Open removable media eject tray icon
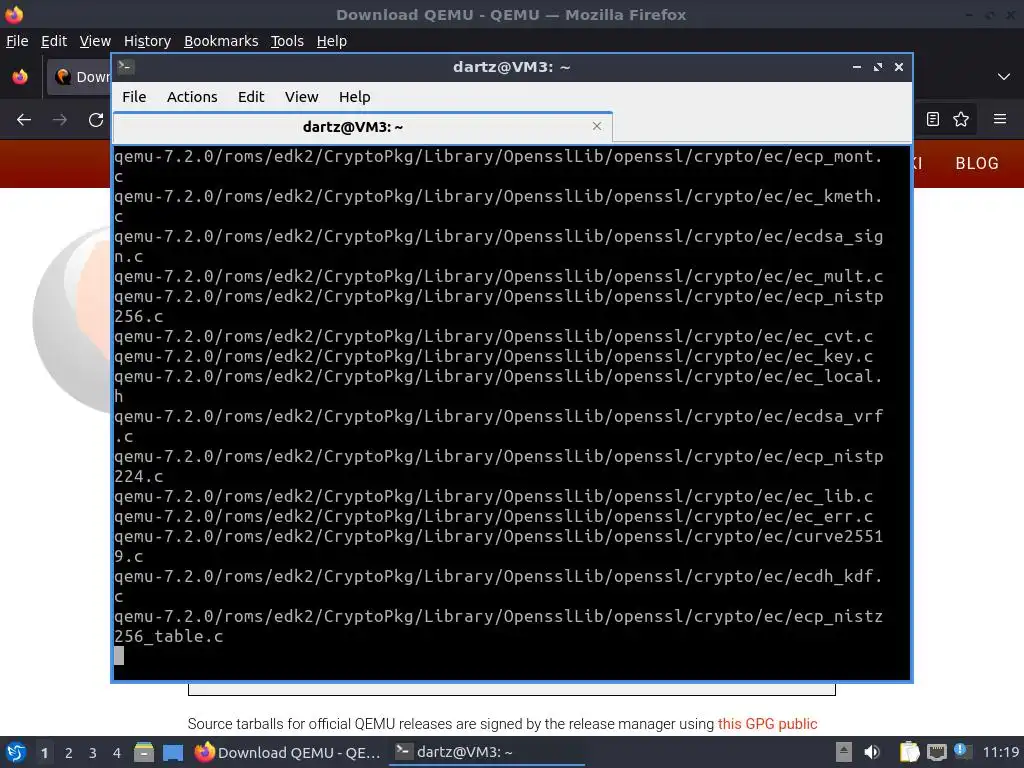 (844, 752)
